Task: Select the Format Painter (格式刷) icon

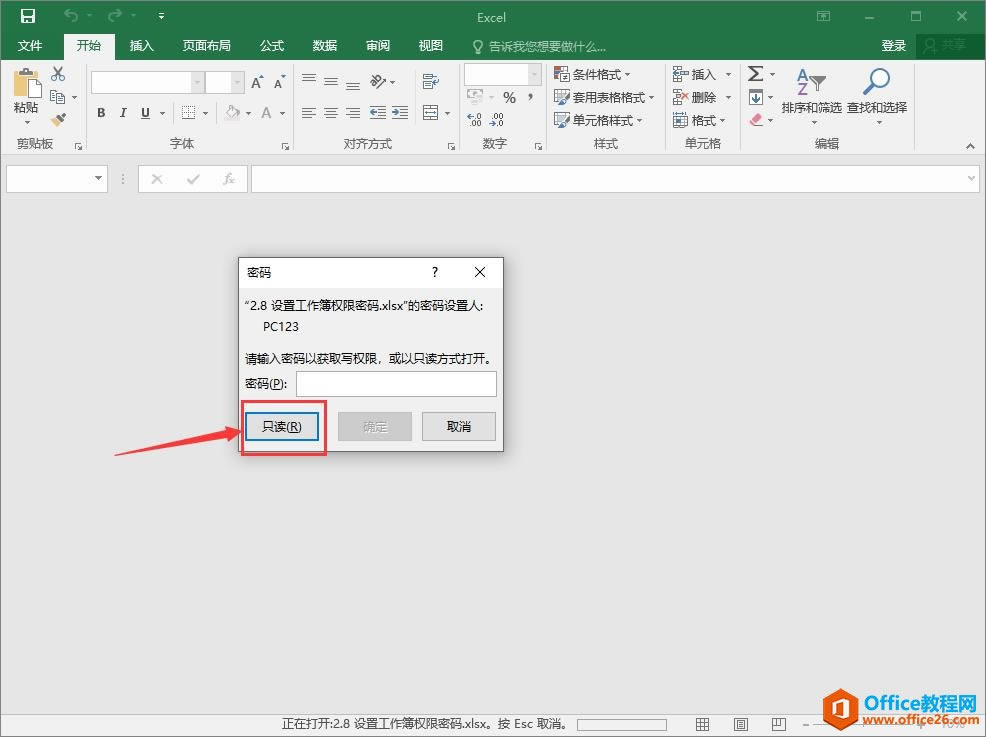Action: (60, 120)
